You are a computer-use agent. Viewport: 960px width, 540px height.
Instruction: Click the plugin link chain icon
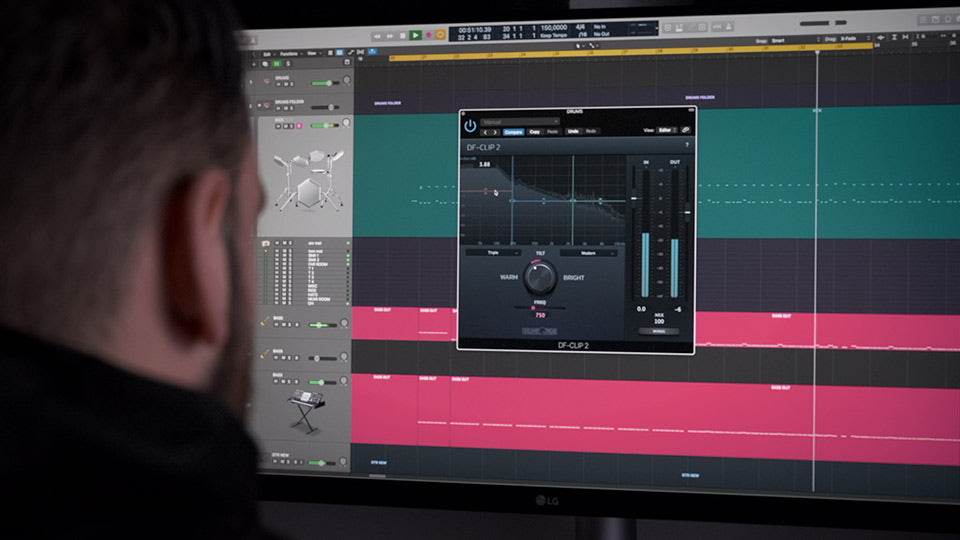686,131
